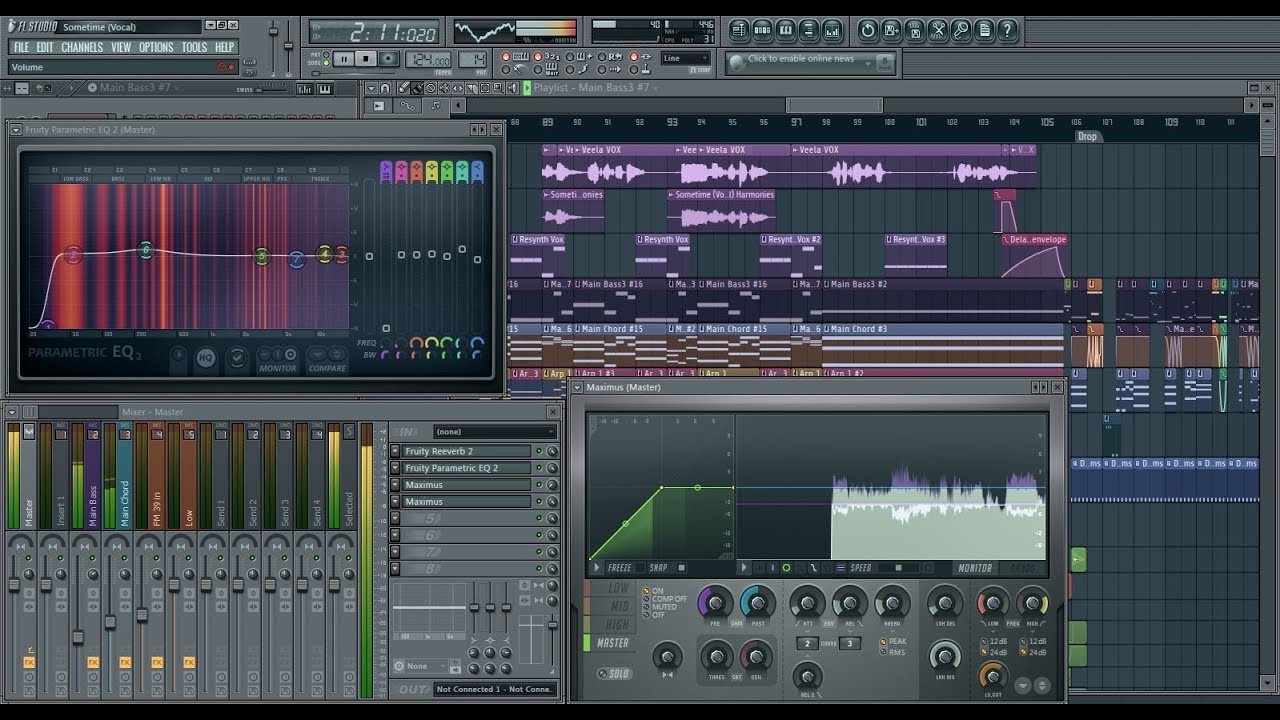Click the save project toolbar icon

point(891,30)
